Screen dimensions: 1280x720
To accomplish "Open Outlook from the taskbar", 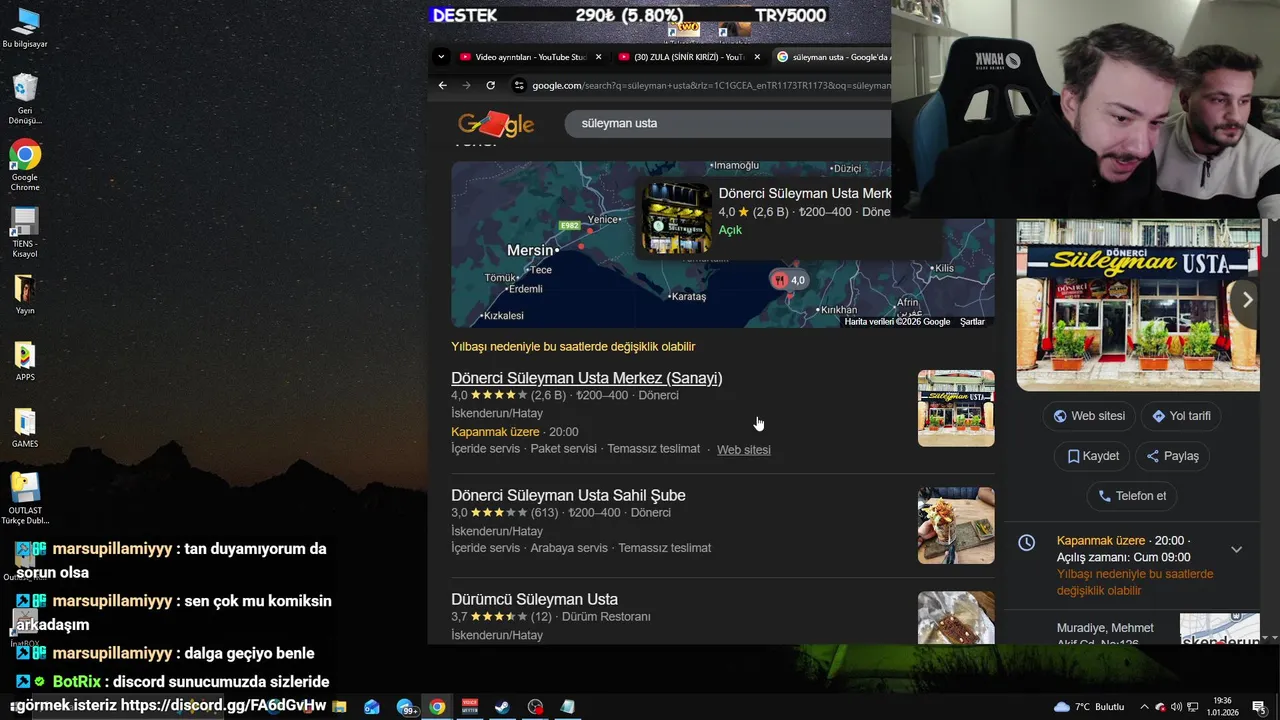I will click(x=372, y=707).
